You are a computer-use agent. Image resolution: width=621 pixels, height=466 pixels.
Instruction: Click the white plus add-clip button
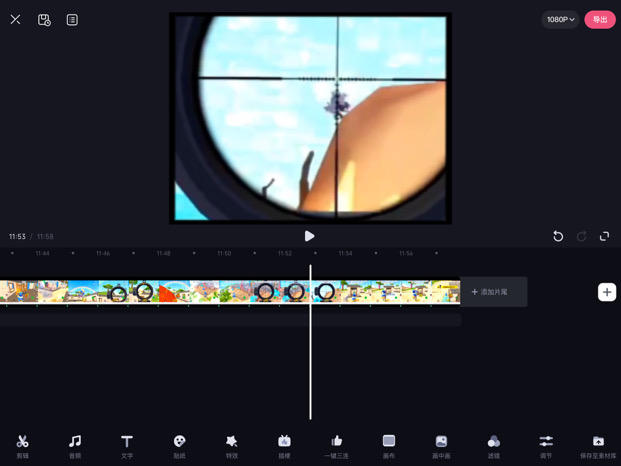tap(607, 292)
